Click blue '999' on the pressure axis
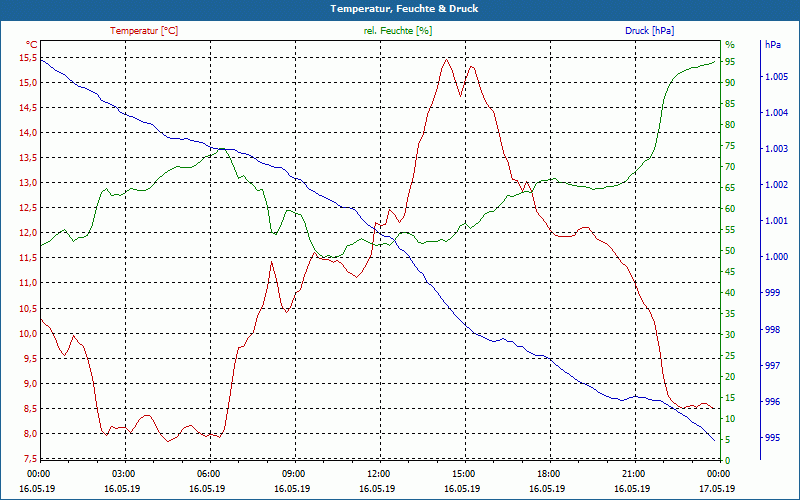 tap(772, 293)
